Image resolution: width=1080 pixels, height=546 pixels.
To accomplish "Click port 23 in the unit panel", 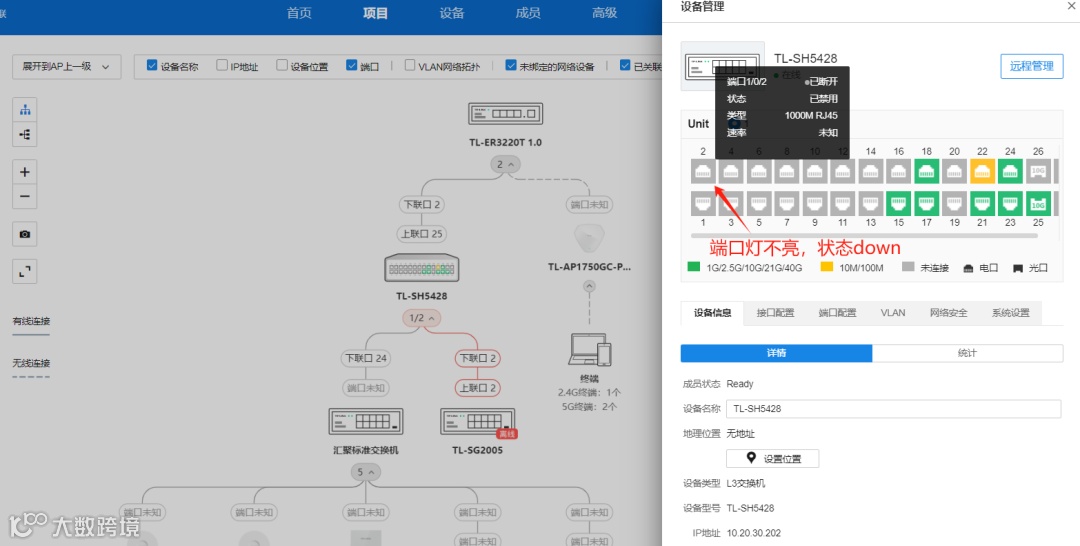I will (1010, 203).
